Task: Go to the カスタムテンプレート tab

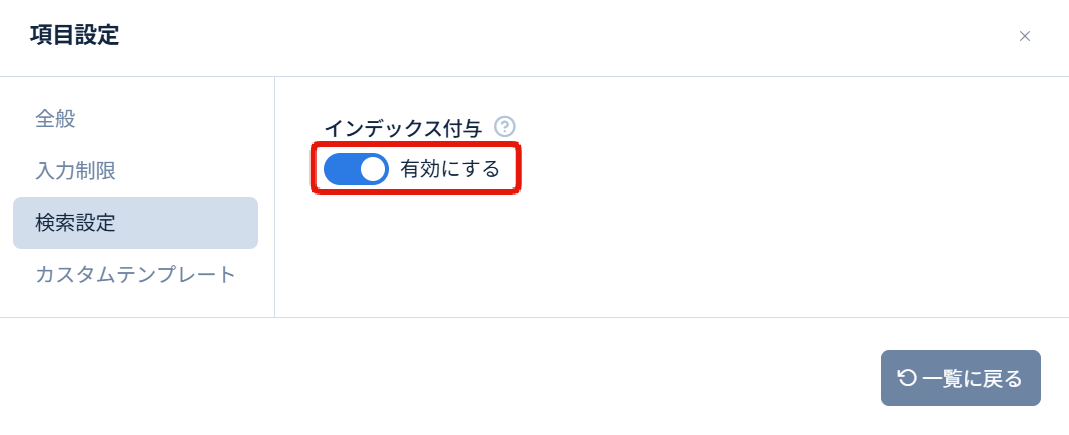Action: tap(136, 275)
